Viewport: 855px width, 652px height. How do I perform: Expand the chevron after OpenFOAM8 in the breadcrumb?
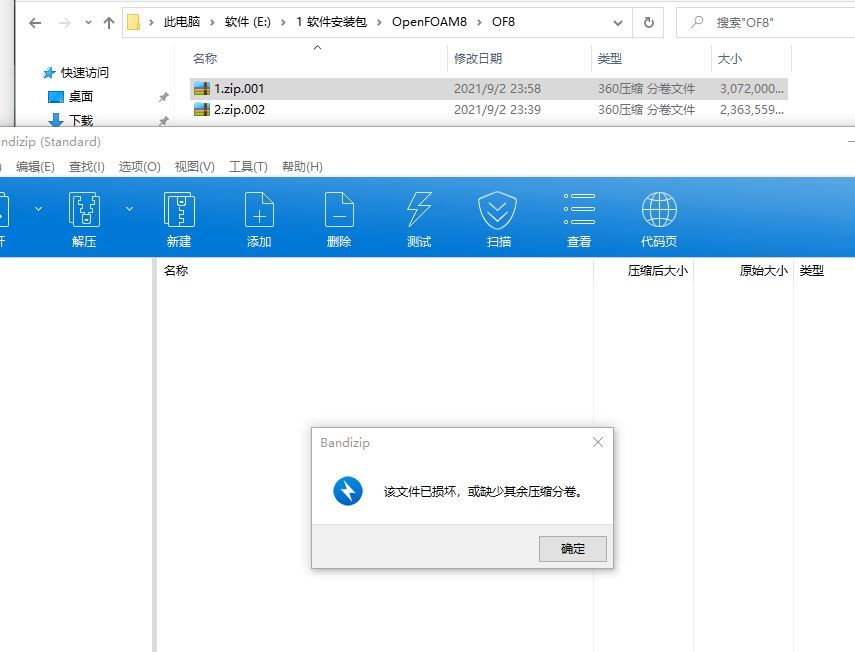479,22
